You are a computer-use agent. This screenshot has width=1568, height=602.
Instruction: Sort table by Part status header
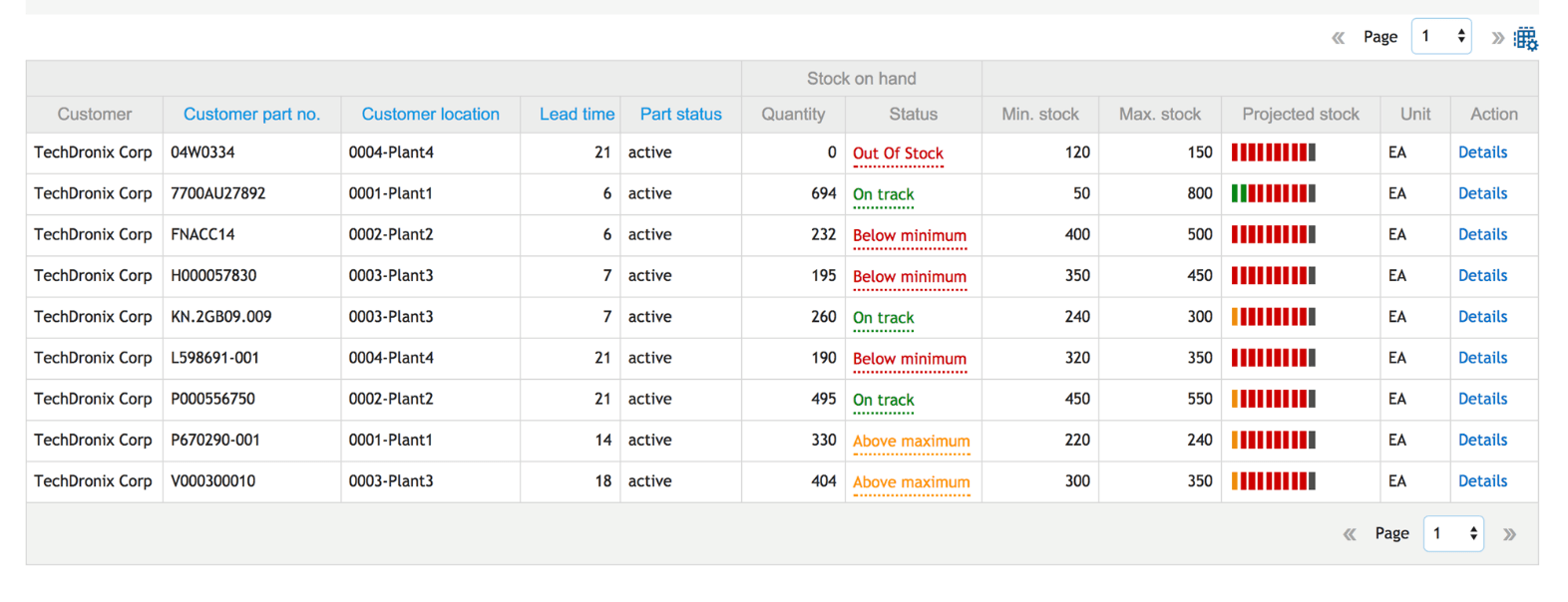pyautogui.click(x=680, y=115)
